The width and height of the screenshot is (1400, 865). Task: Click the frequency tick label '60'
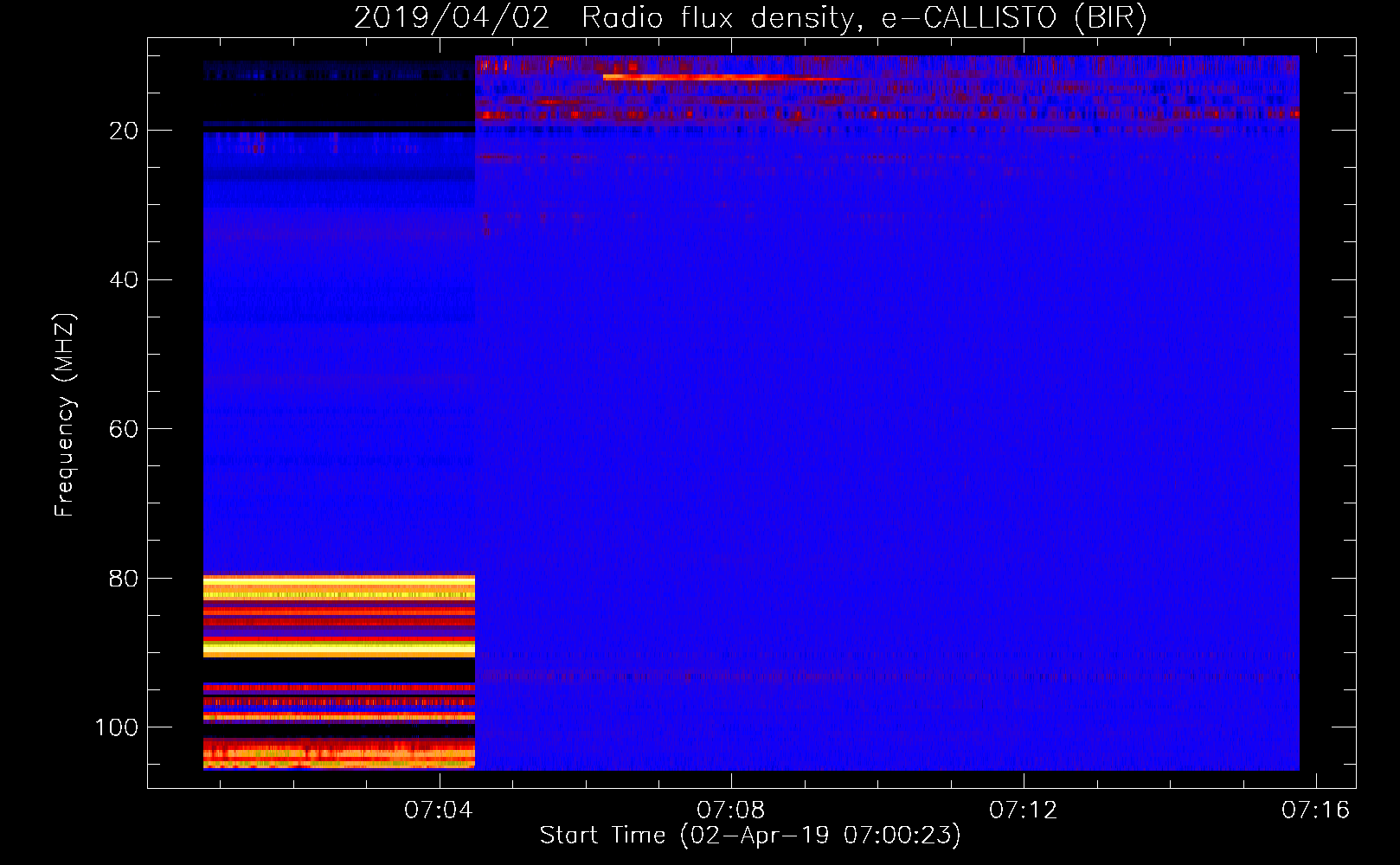click(124, 429)
